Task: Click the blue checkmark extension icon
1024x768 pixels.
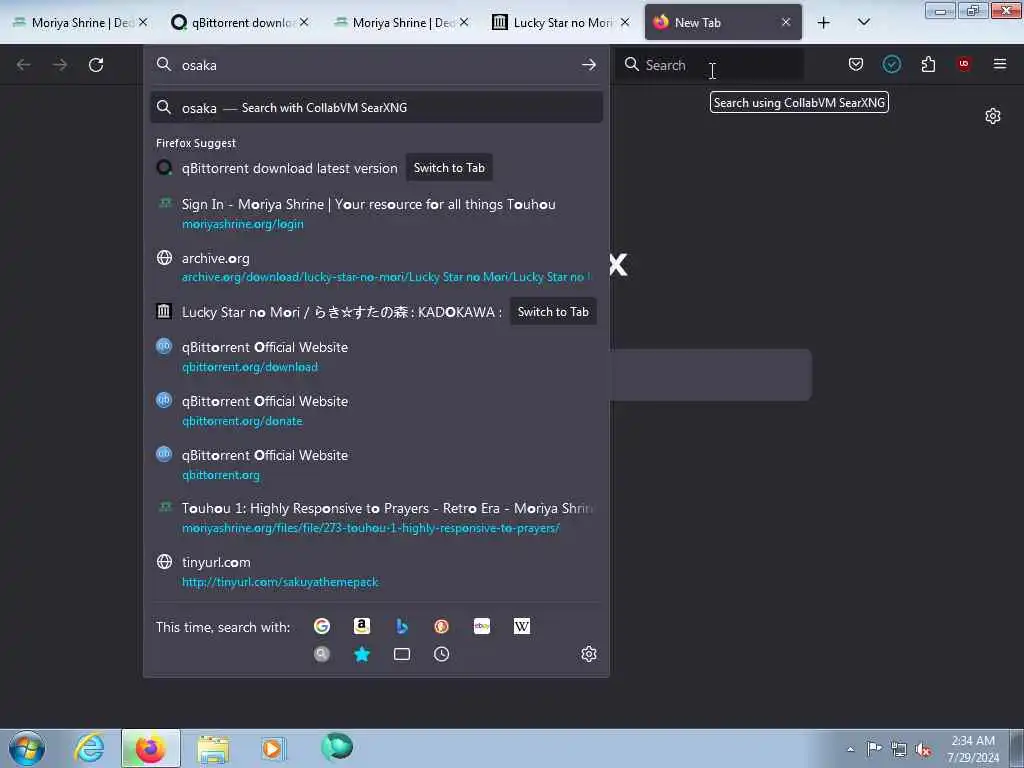Action: 891,64
